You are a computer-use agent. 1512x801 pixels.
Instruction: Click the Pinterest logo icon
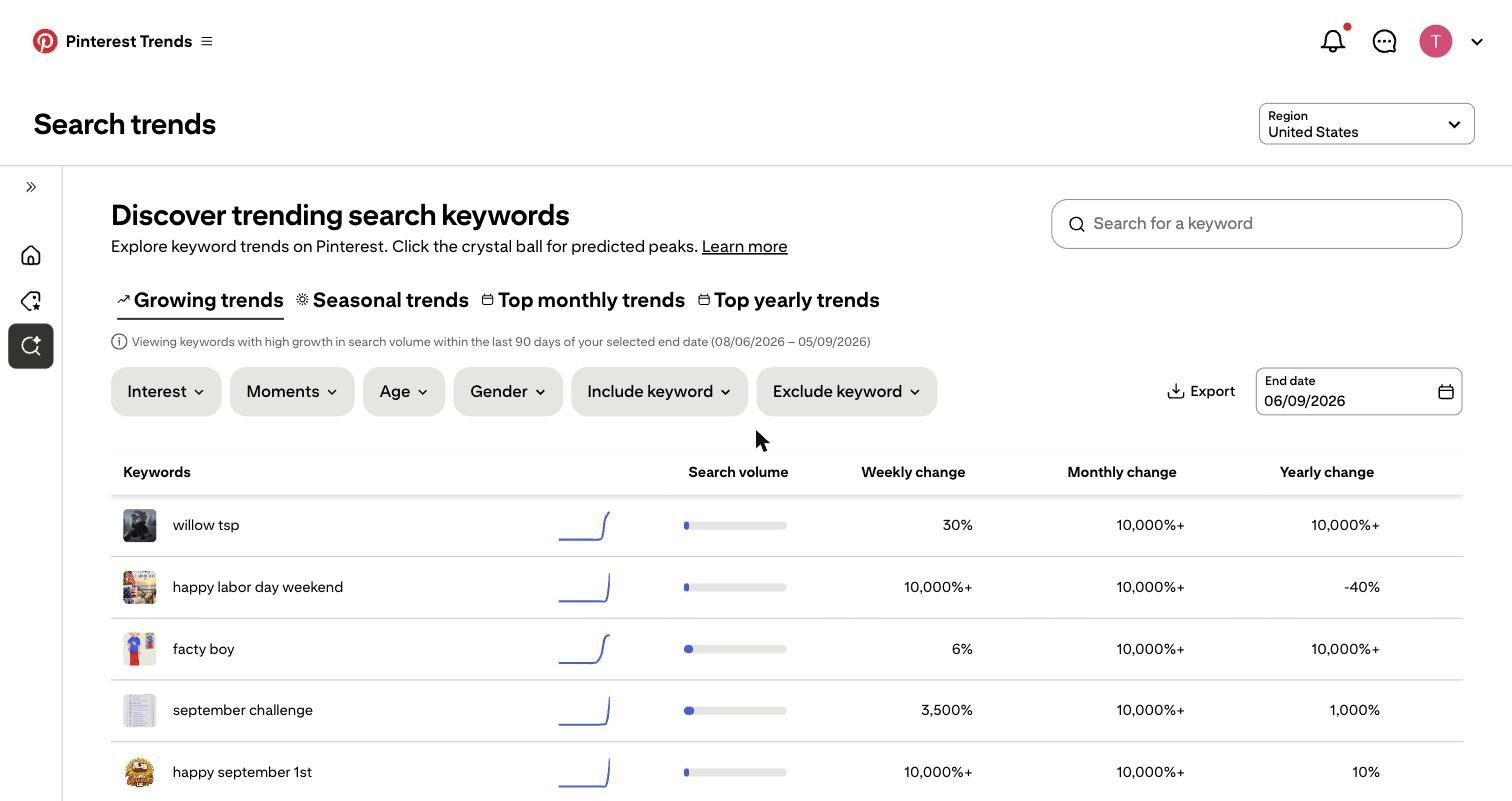pyautogui.click(x=45, y=41)
